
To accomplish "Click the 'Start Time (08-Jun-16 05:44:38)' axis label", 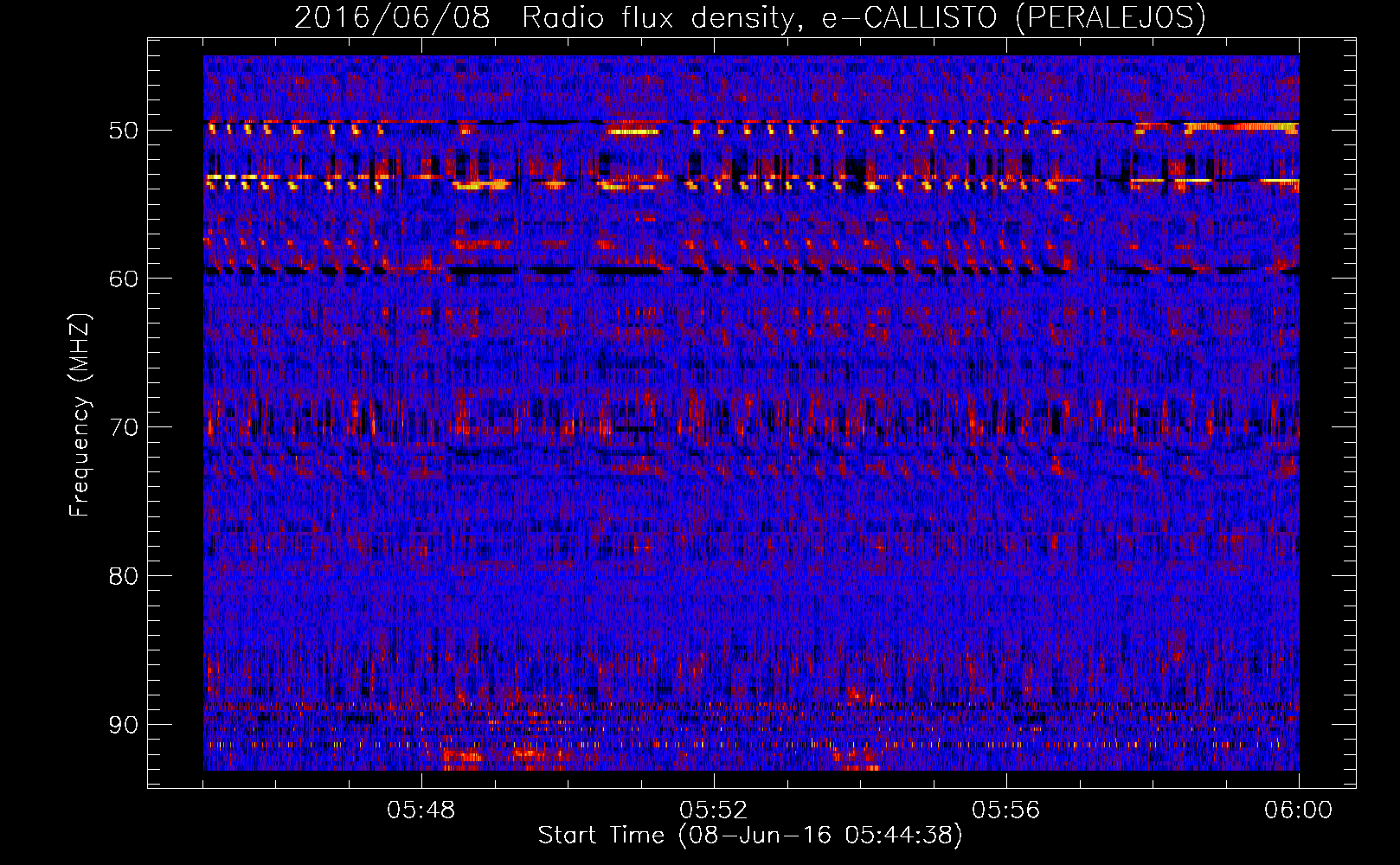I will pos(750,836).
